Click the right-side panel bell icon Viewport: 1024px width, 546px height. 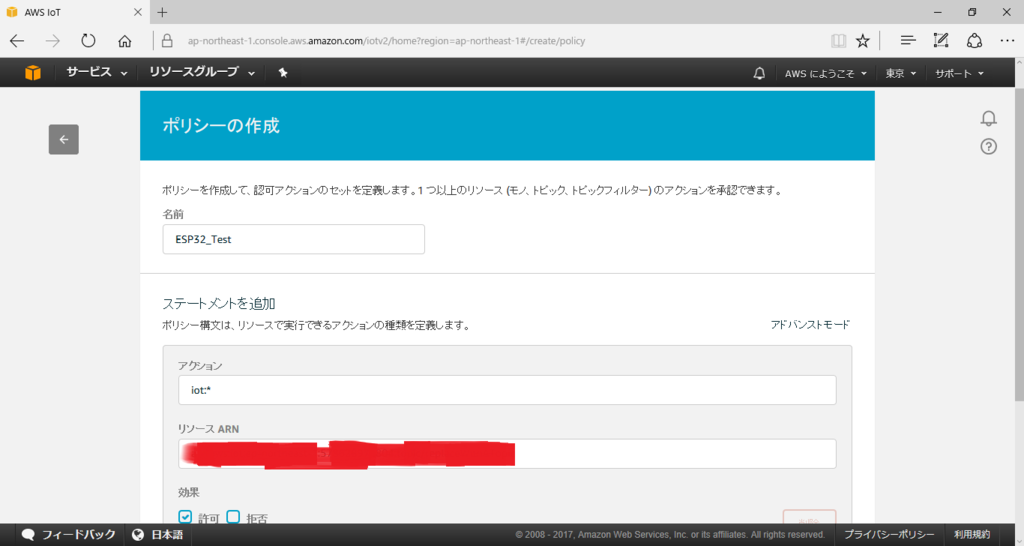989,118
